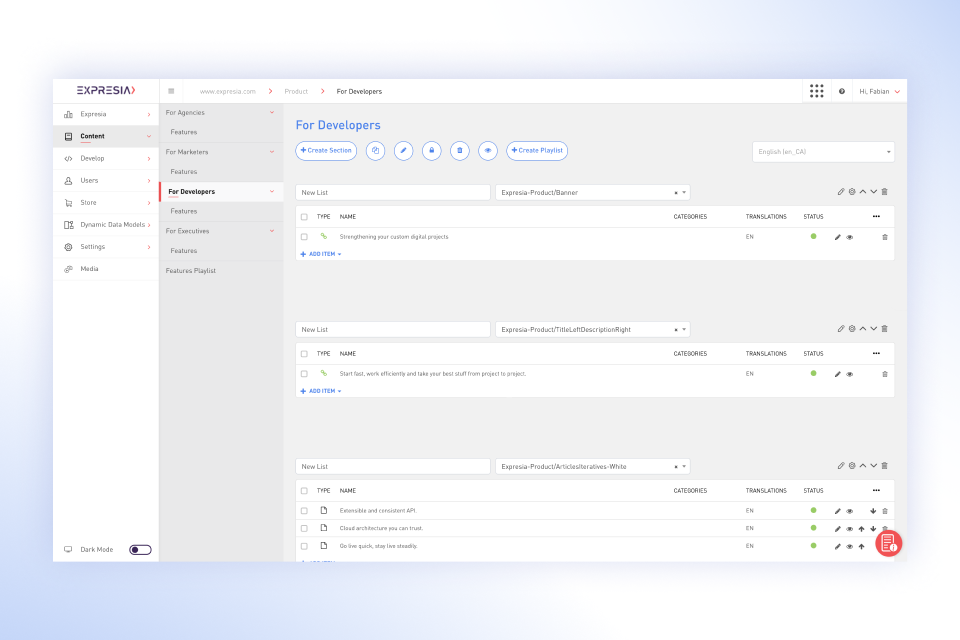Click the Create Playlist button
The width and height of the screenshot is (960, 640).
[537, 151]
